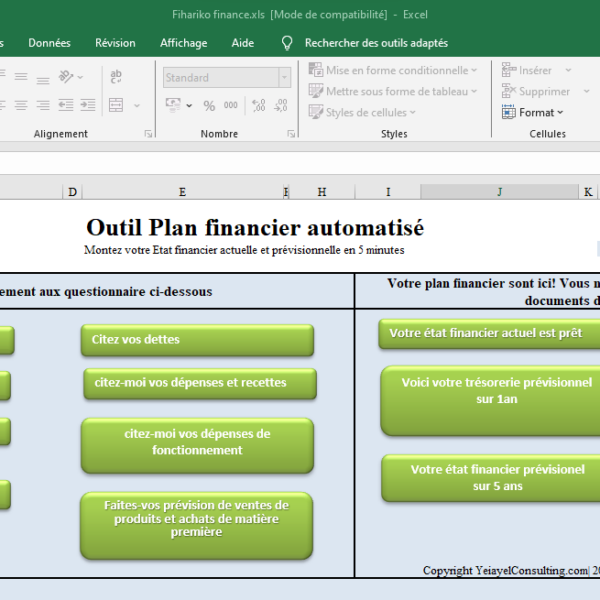The width and height of the screenshot is (600, 600).
Task: Select column H header
Action: (322, 192)
